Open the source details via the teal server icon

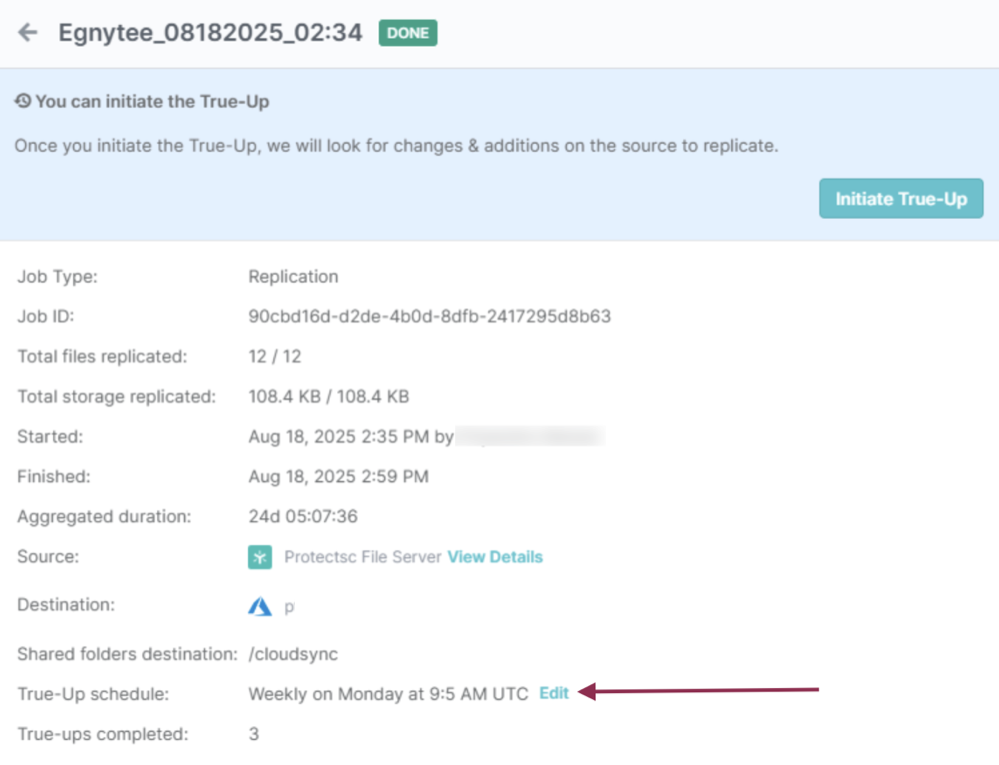[x=258, y=557]
